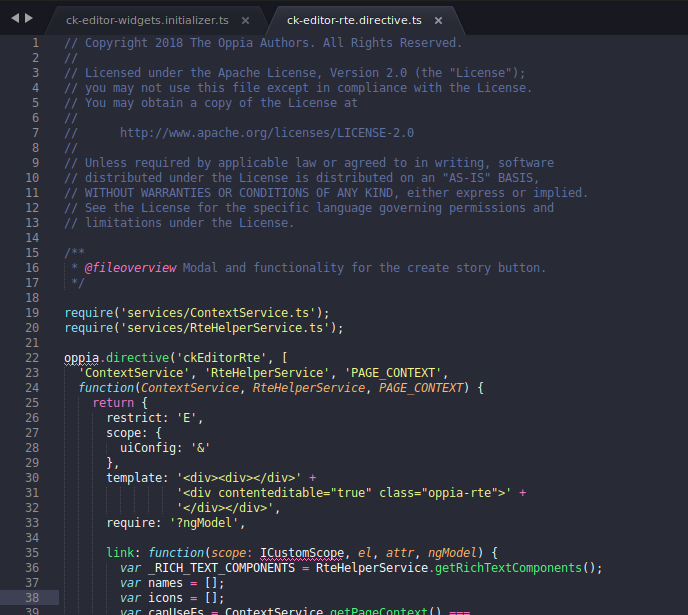Click the restrict property
The width and height of the screenshot is (688, 615).
pos(134,418)
